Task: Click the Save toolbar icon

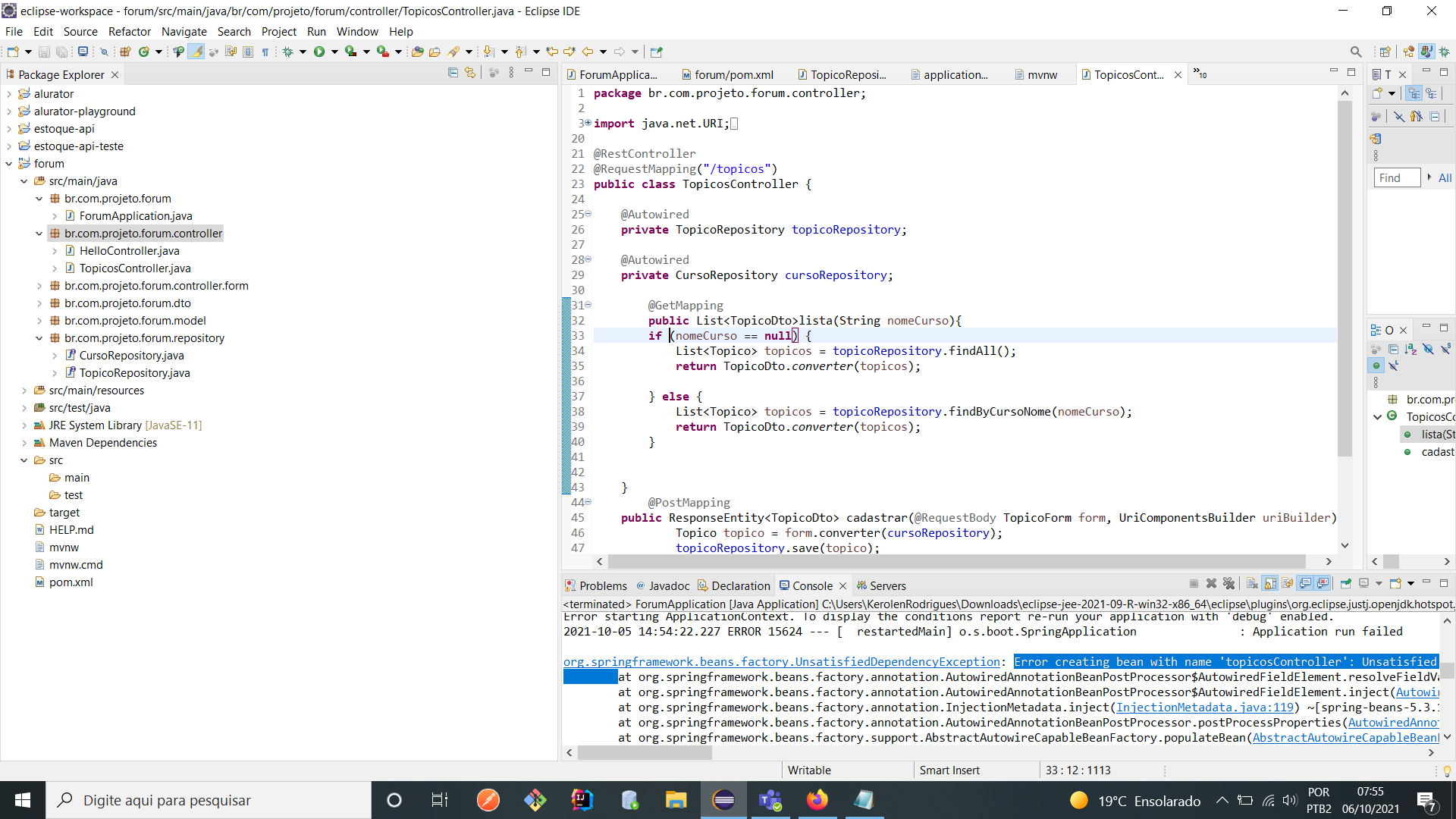Action: click(44, 52)
